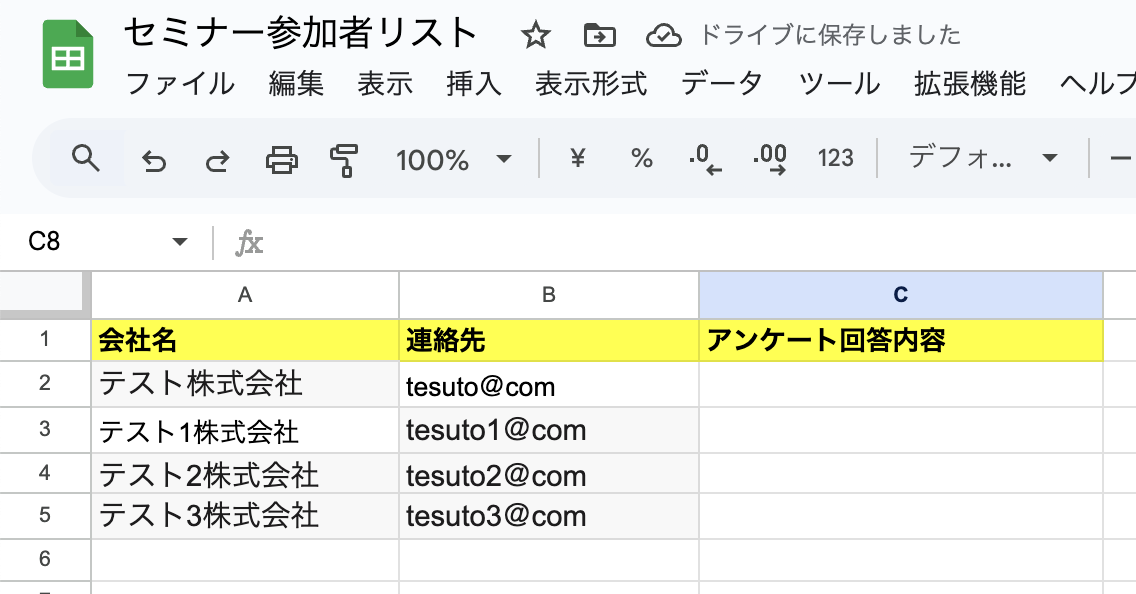
Task: Select the column C header
Action: click(900, 294)
